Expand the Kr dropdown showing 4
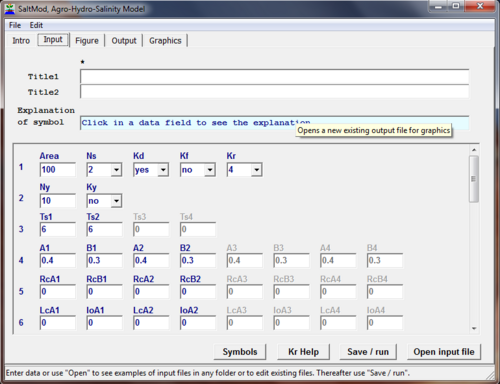Image resolution: width=500 pixels, height=384 pixels. click(x=256, y=170)
